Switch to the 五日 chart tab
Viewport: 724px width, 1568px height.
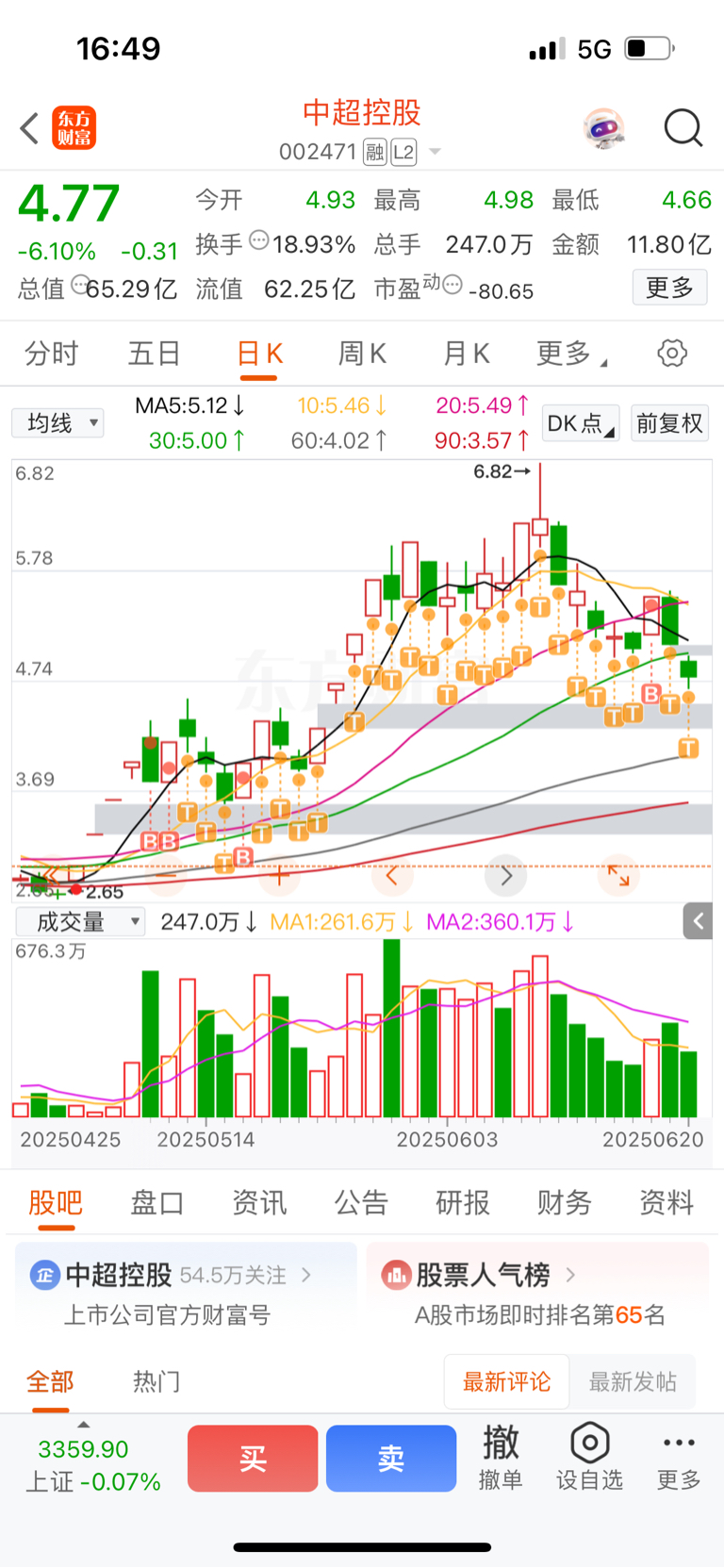pos(155,354)
